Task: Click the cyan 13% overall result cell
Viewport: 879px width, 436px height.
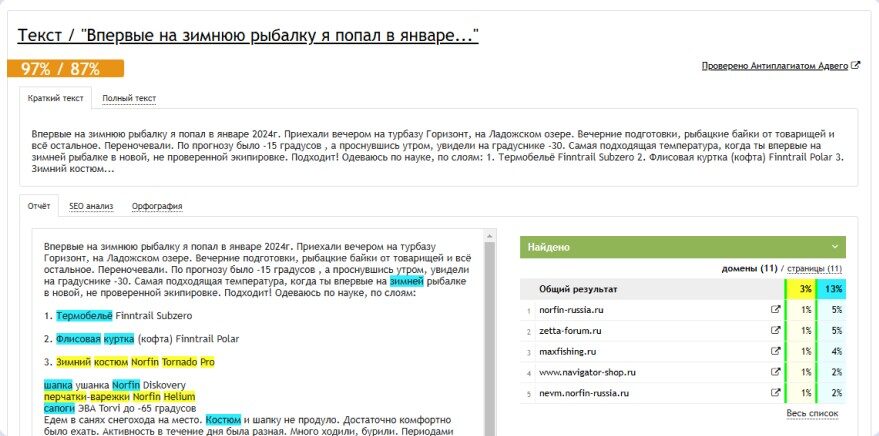Action: click(831, 289)
